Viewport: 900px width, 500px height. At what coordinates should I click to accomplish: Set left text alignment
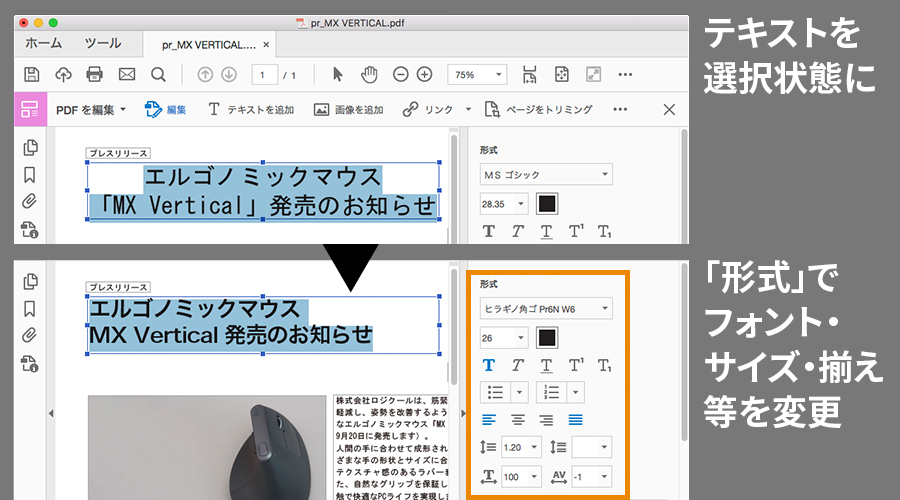pyautogui.click(x=489, y=420)
